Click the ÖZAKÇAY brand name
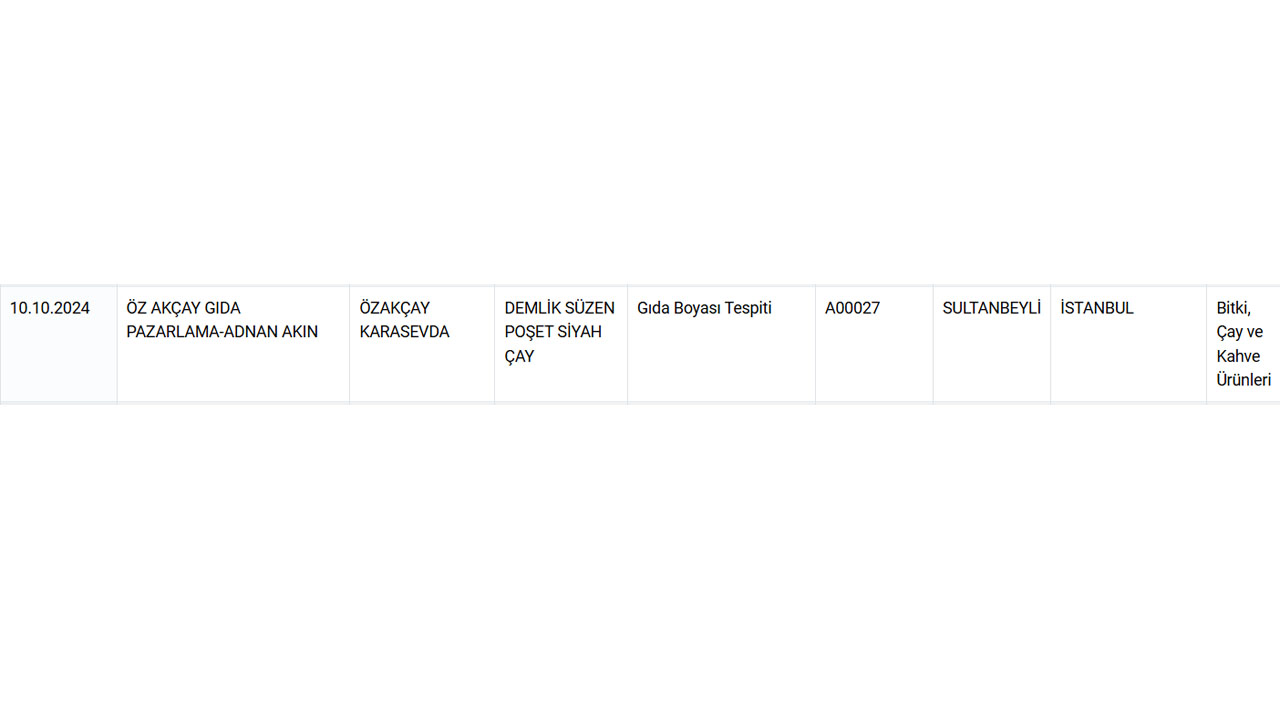The width and height of the screenshot is (1280, 720). [394, 308]
